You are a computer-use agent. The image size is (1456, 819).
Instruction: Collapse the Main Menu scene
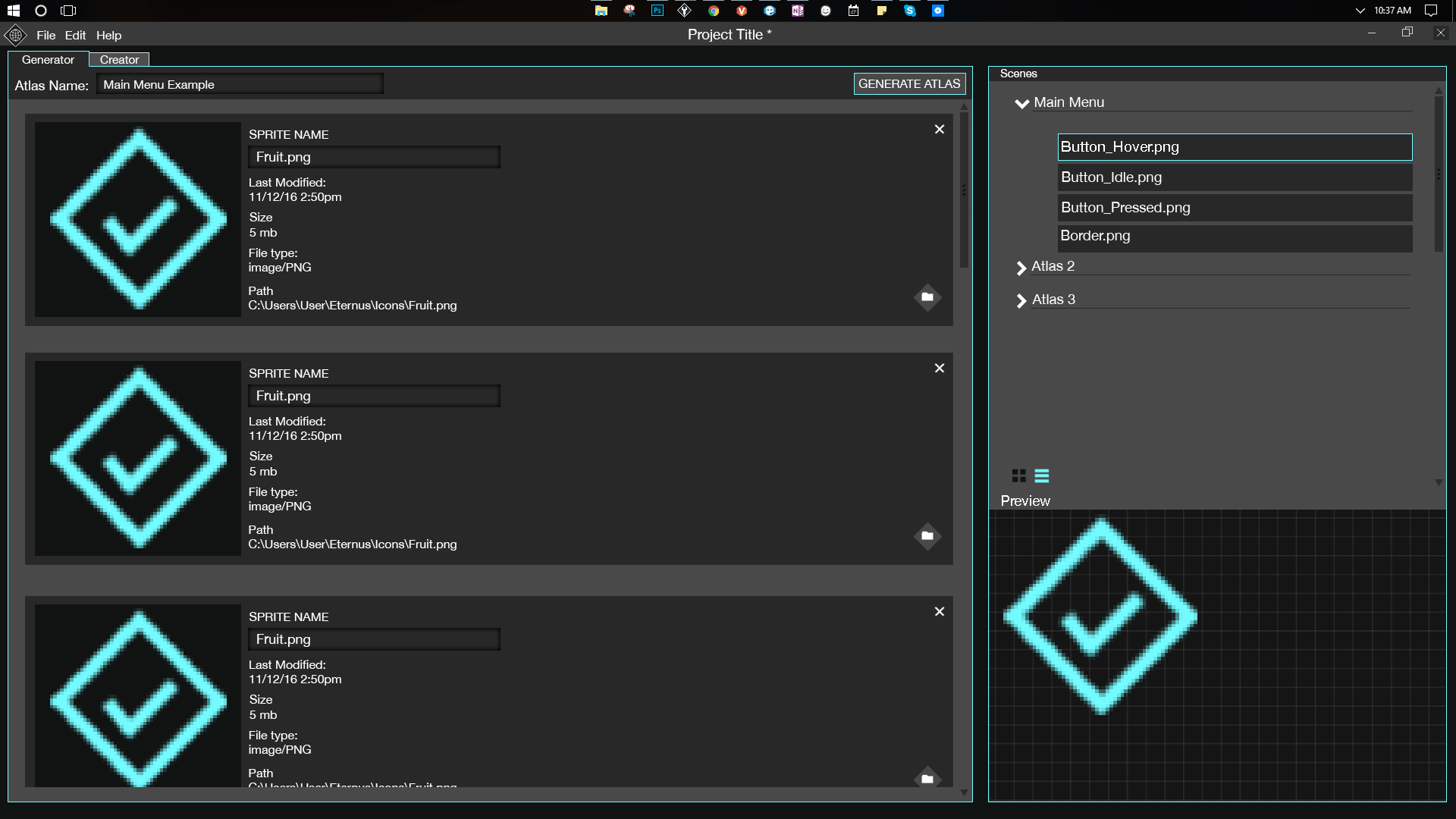1021,103
